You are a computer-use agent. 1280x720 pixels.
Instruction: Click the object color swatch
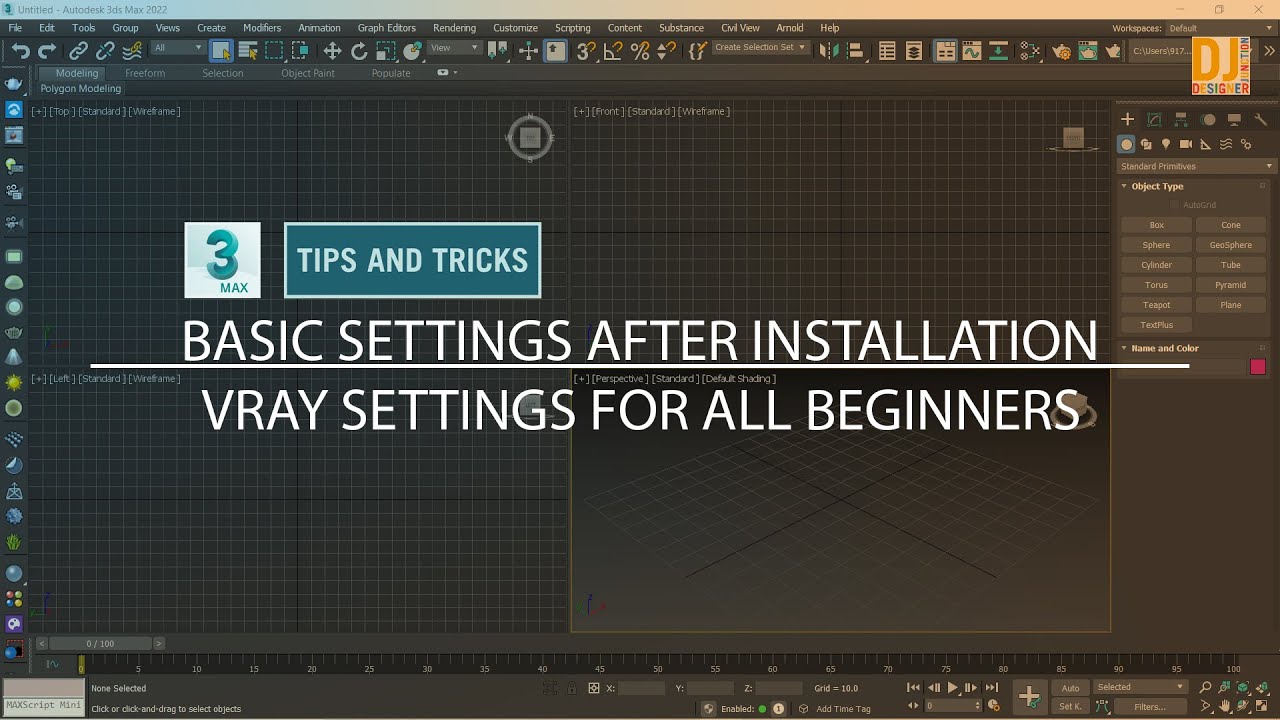pyautogui.click(x=1258, y=367)
